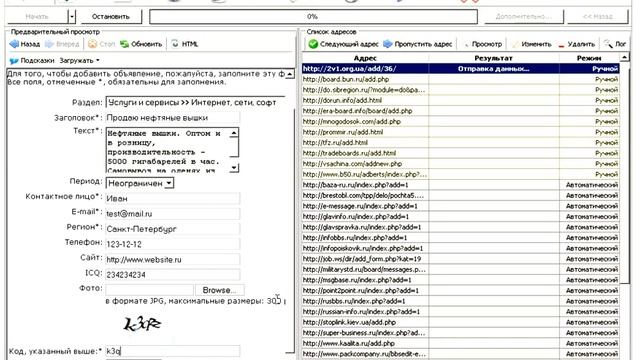Click the Телефон field 123-12-12
This screenshot has height=360, width=640.
coord(173,244)
